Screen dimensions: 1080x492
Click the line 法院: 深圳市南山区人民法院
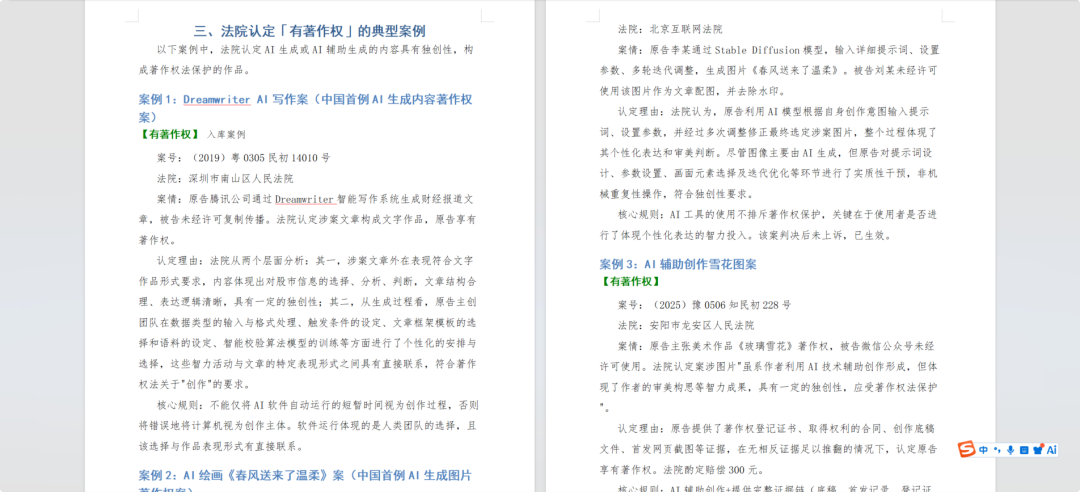[x=225, y=178]
